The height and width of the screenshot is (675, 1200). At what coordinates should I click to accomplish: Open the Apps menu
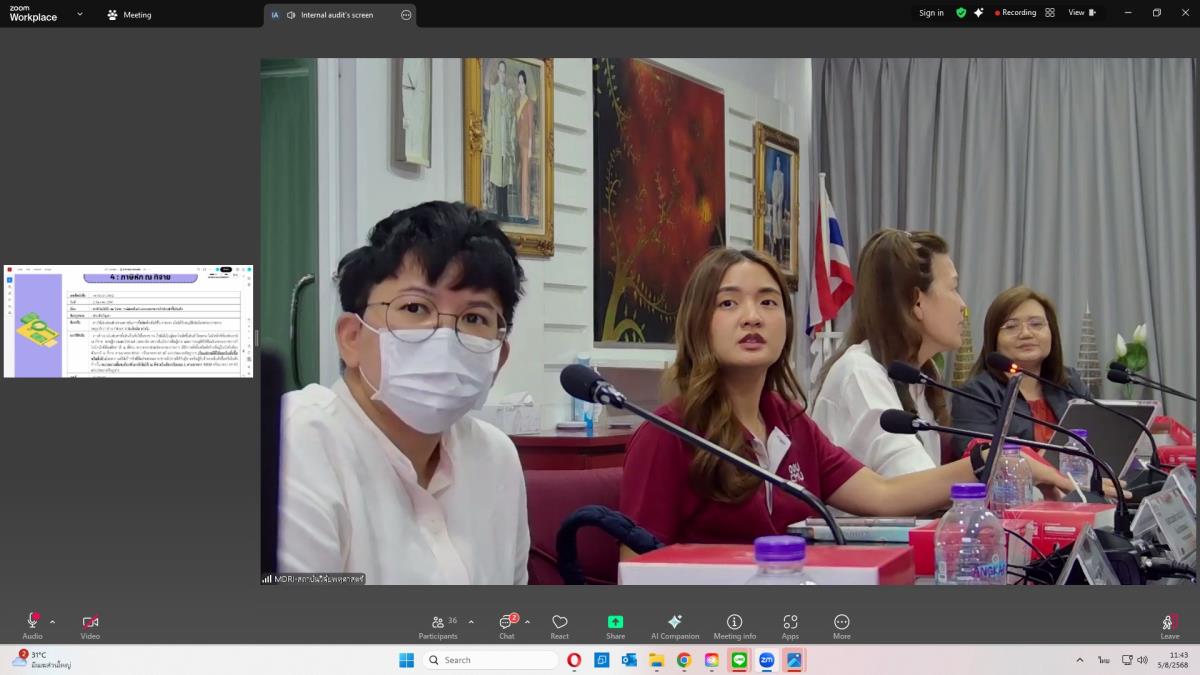point(790,626)
